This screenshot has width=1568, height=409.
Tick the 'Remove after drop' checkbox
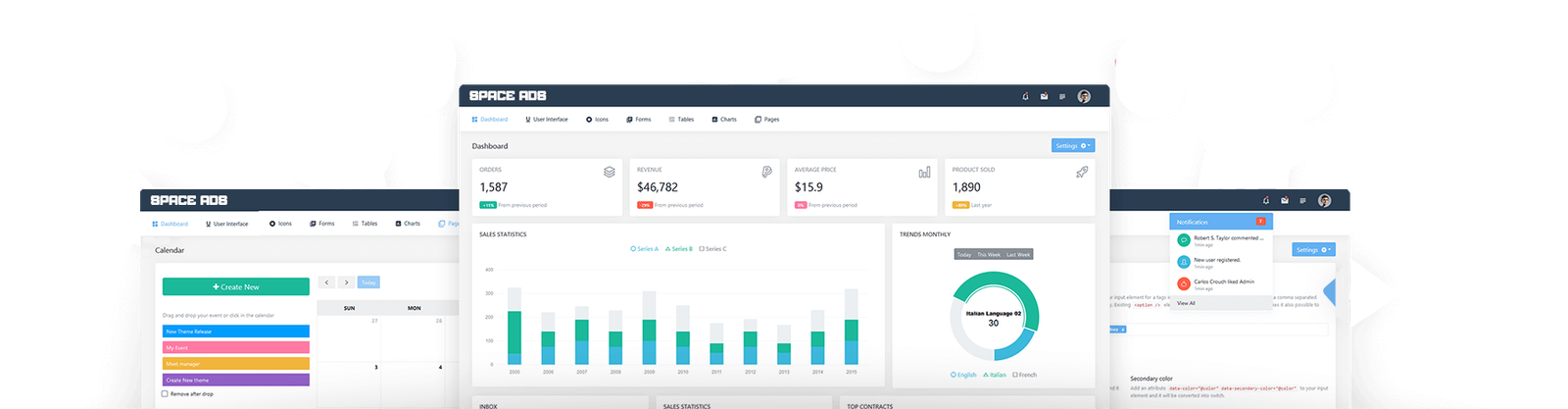coord(165,394)
